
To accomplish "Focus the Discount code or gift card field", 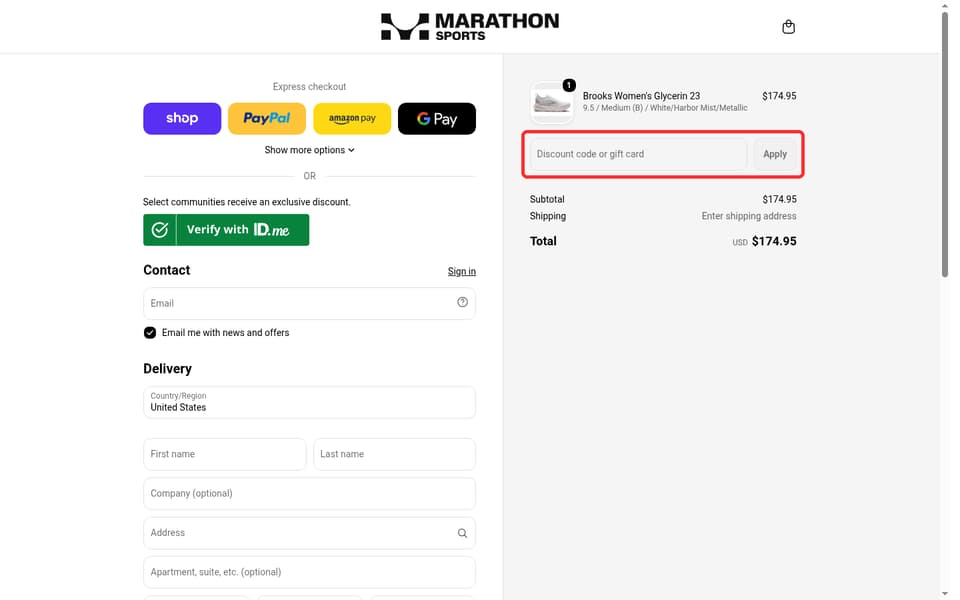I will point(638,154).
